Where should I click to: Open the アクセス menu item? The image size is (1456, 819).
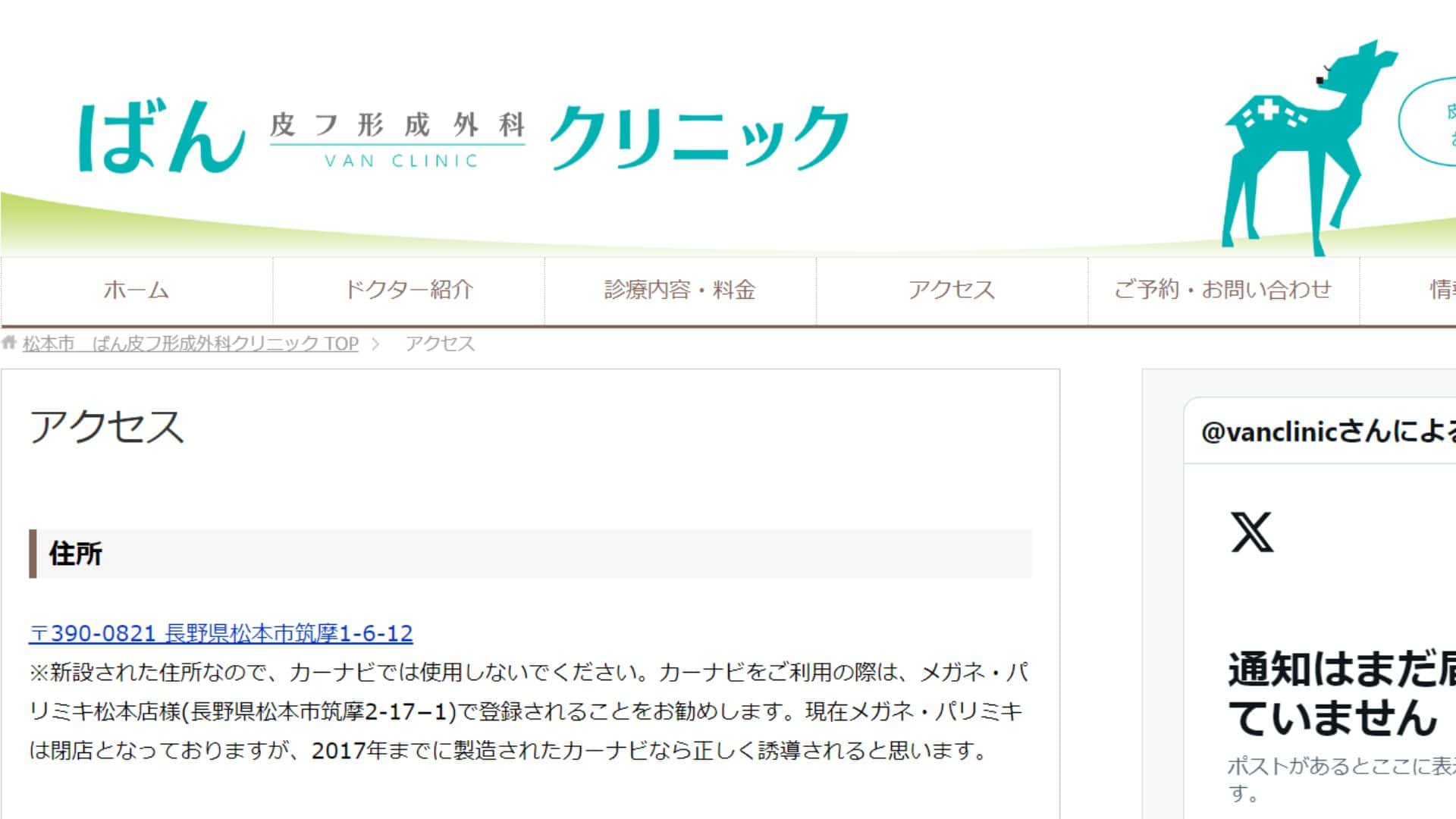952,290
